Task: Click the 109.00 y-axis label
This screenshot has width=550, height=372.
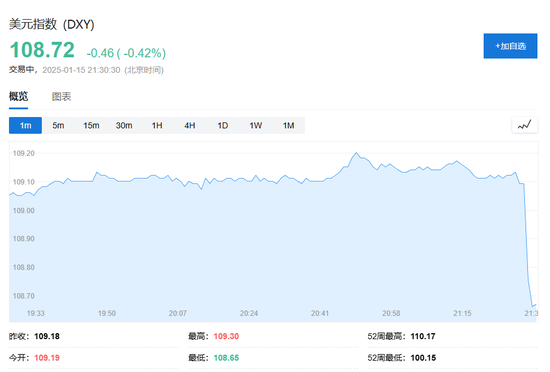Action: (24, 210)
